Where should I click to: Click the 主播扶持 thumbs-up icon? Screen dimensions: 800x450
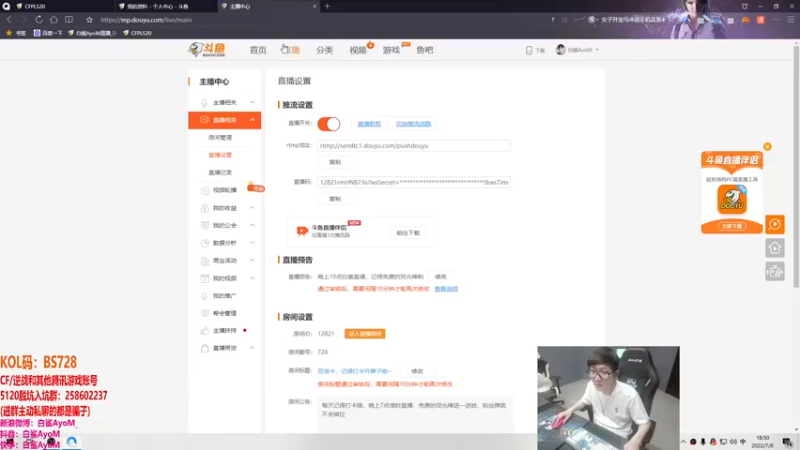click(205, 331)
